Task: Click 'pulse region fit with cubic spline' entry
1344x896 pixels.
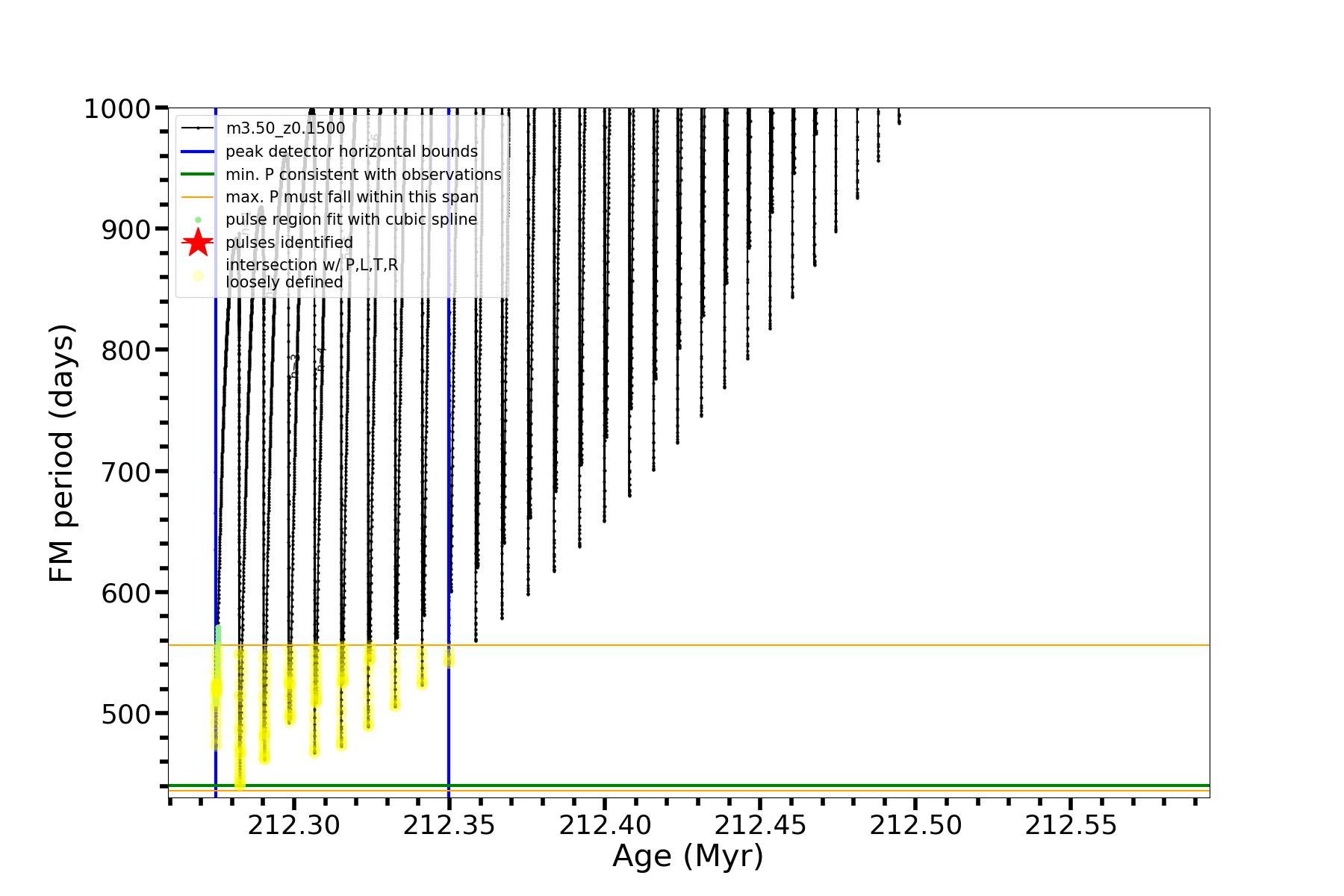Action: [x=351, y=220]
